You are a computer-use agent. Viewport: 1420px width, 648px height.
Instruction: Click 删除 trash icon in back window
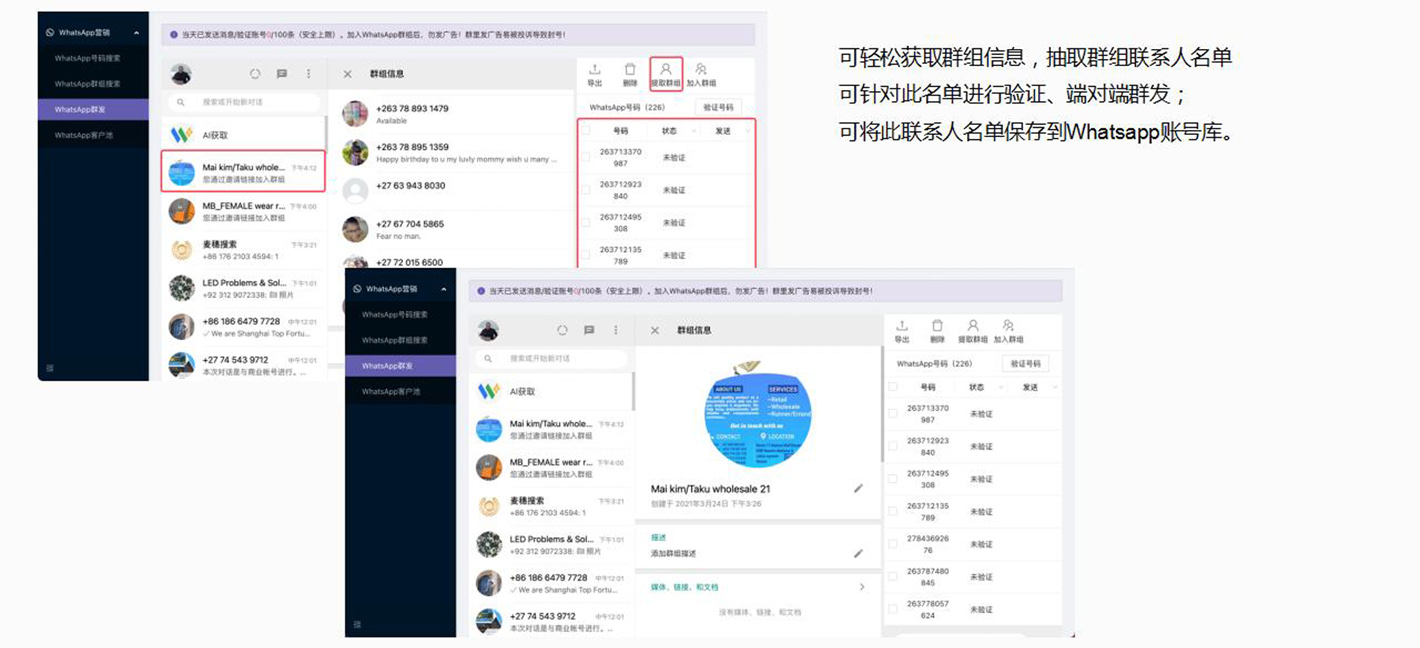point(630,69)
